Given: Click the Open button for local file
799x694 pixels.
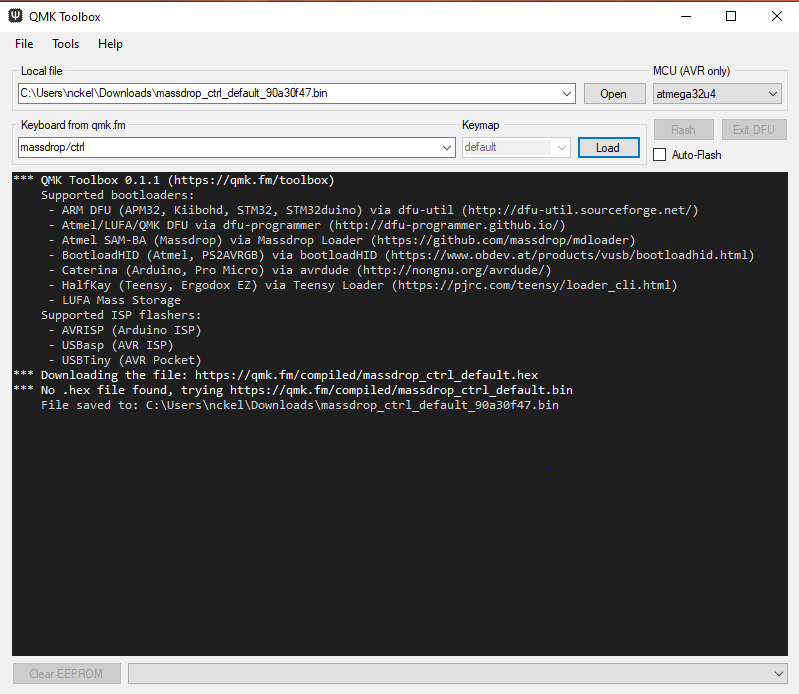Looking at the screenshot, I should tap(614, 94).
